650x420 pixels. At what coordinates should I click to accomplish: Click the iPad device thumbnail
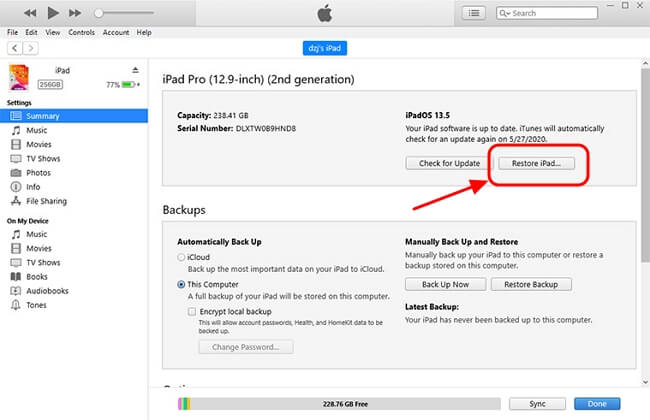pos(19,77)
